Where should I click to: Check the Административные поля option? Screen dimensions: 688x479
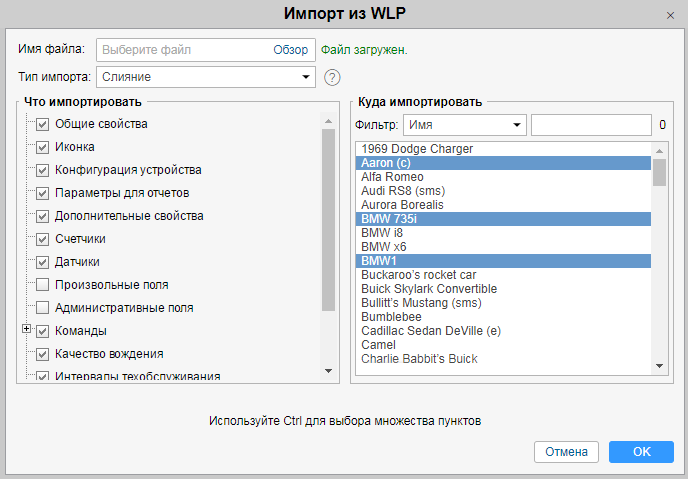[42, 308]
